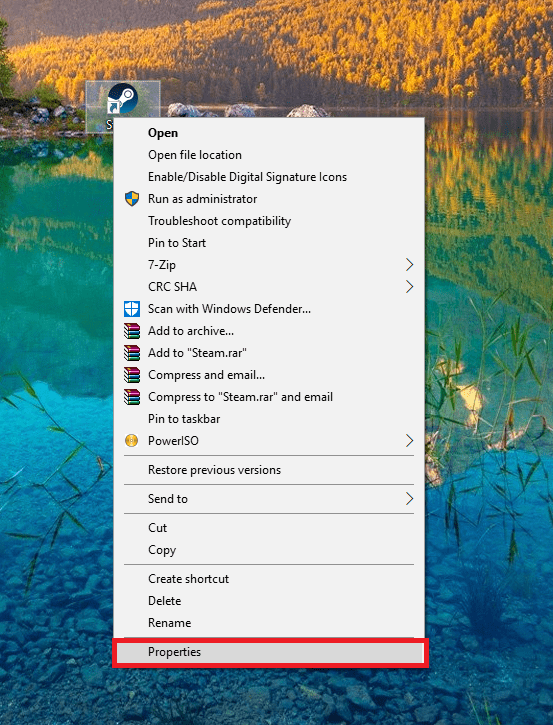Expand the Send to submenu arrow
553x725 pixels.
coord(409,499)
